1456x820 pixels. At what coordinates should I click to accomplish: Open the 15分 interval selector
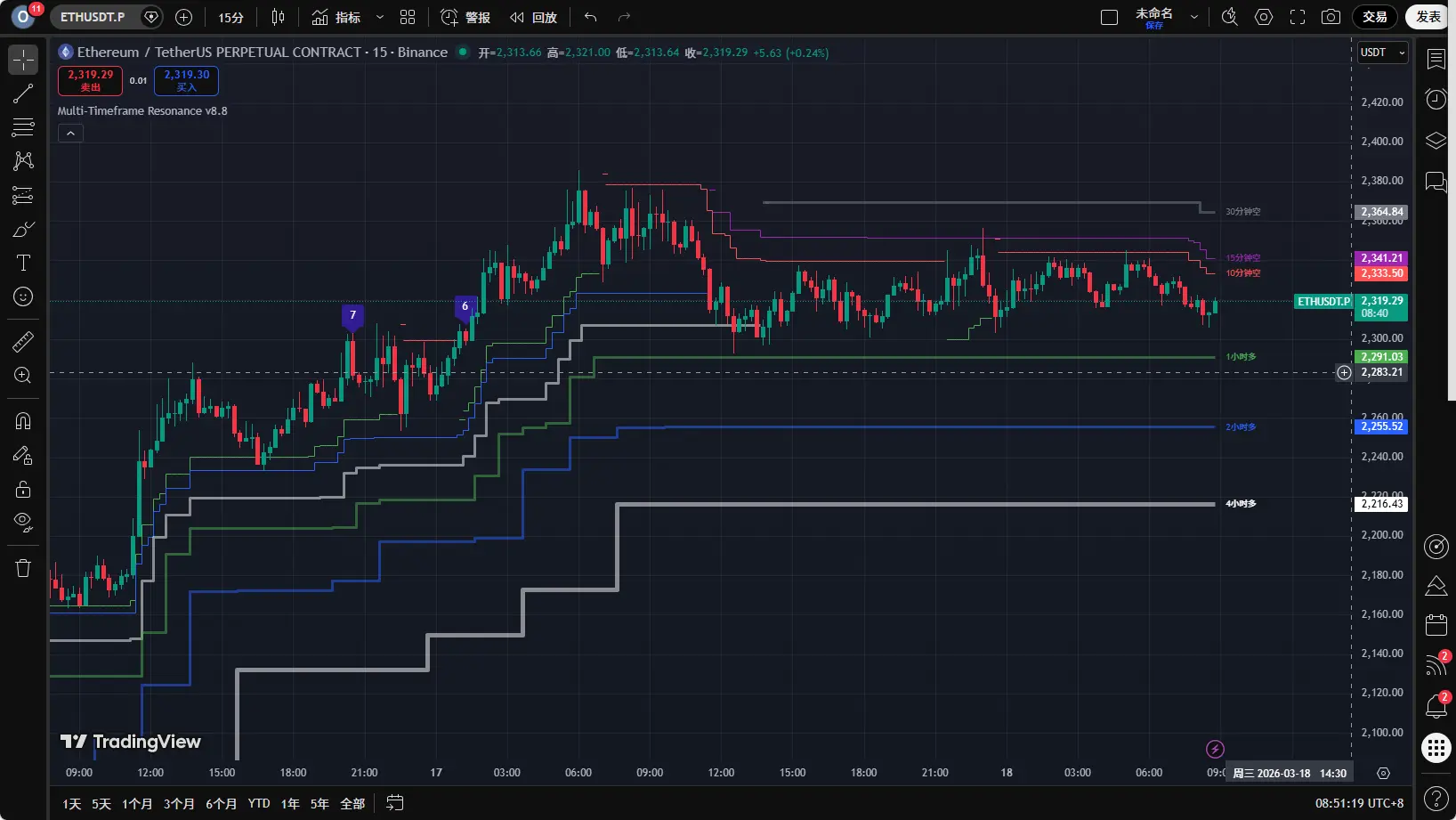[x=231, y=17]
